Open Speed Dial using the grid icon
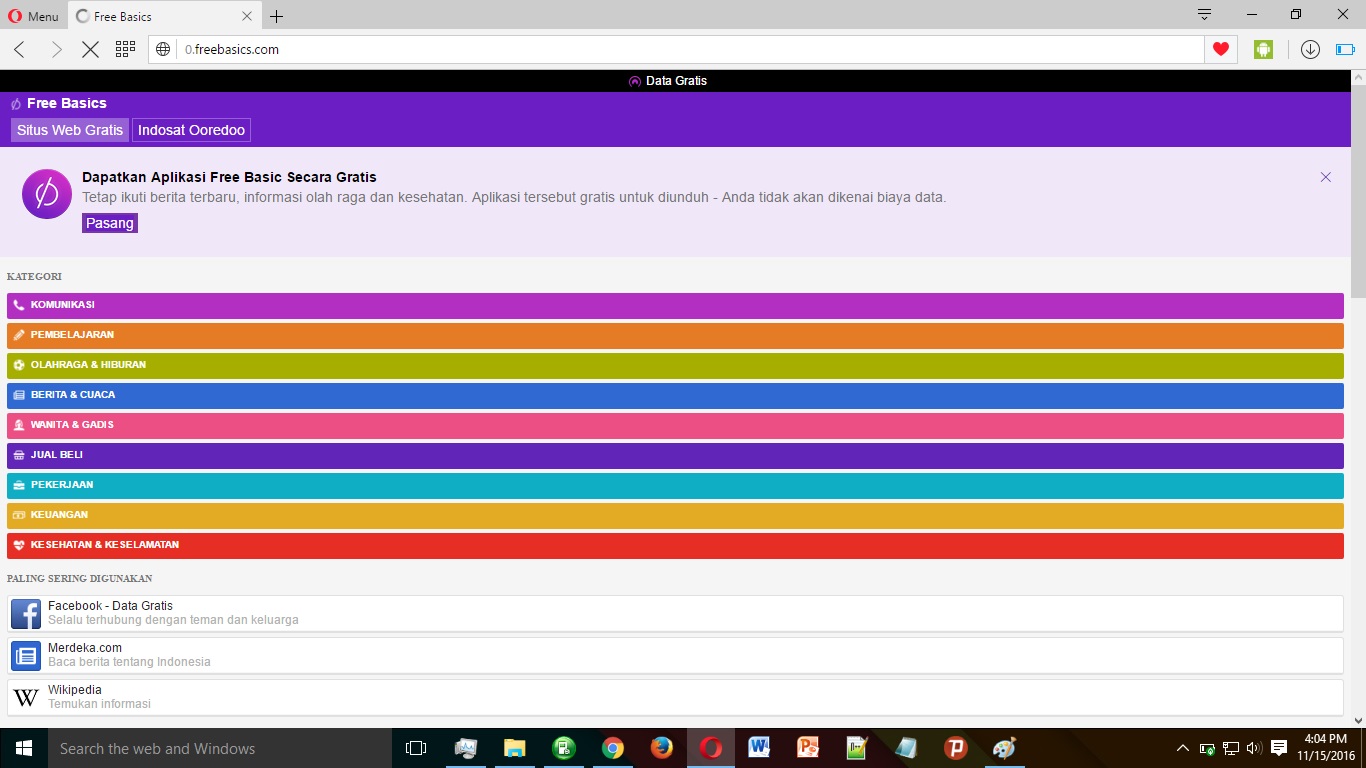Image resolution: width=1366 pixels, height=768 pixels. (x=124, y=48)
